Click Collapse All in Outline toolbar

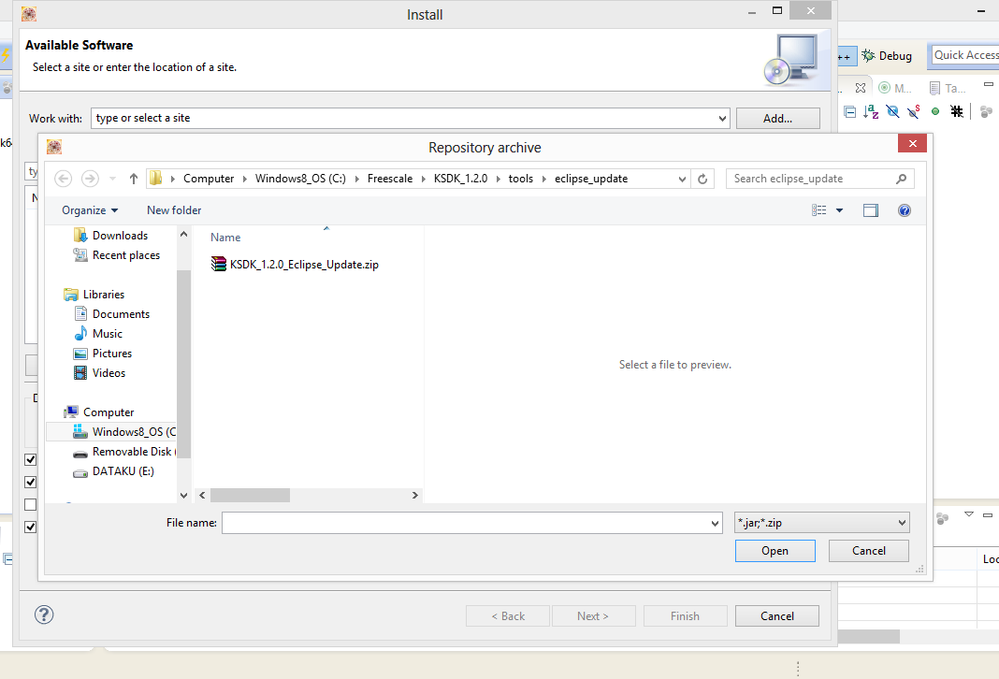coord(850,112)
